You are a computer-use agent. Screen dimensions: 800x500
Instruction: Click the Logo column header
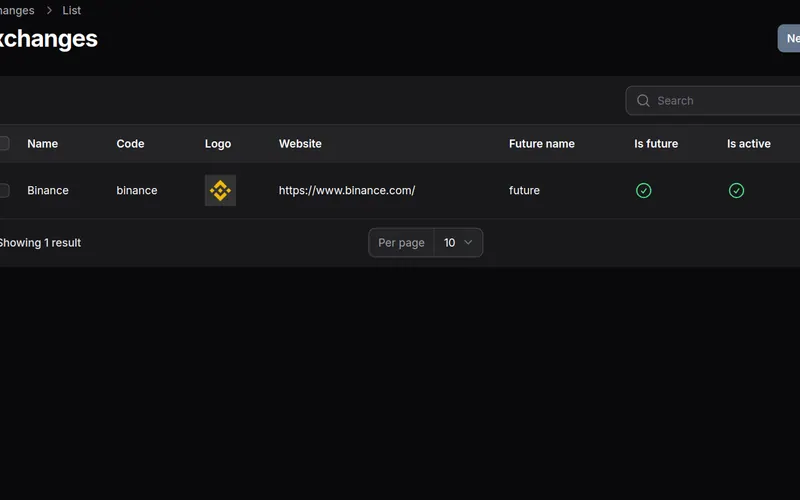(x=218, y=144)
